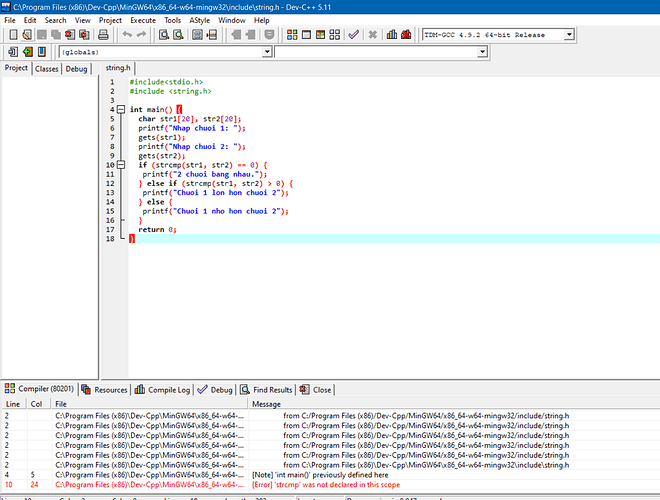Viewport: 660px width, 500px height.
Task: Collapse the main() fold marker at line 4
Action: (120, 109)
